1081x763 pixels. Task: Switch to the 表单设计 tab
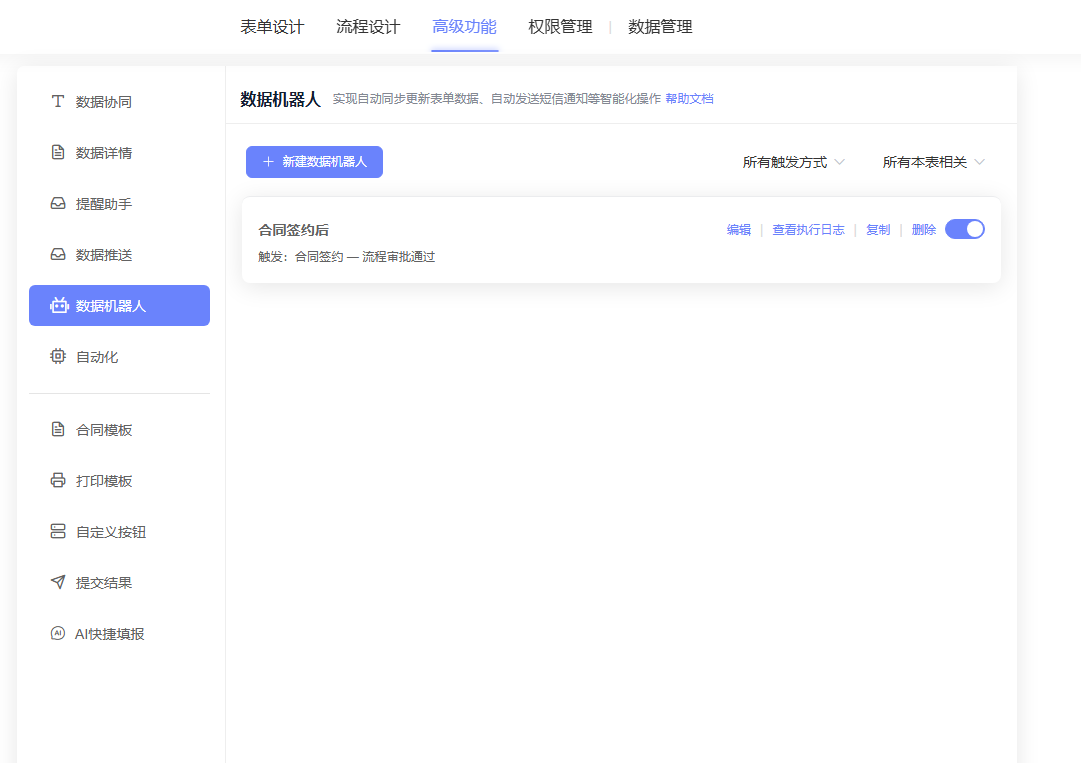pyautogui.click(x=272, y=27)
